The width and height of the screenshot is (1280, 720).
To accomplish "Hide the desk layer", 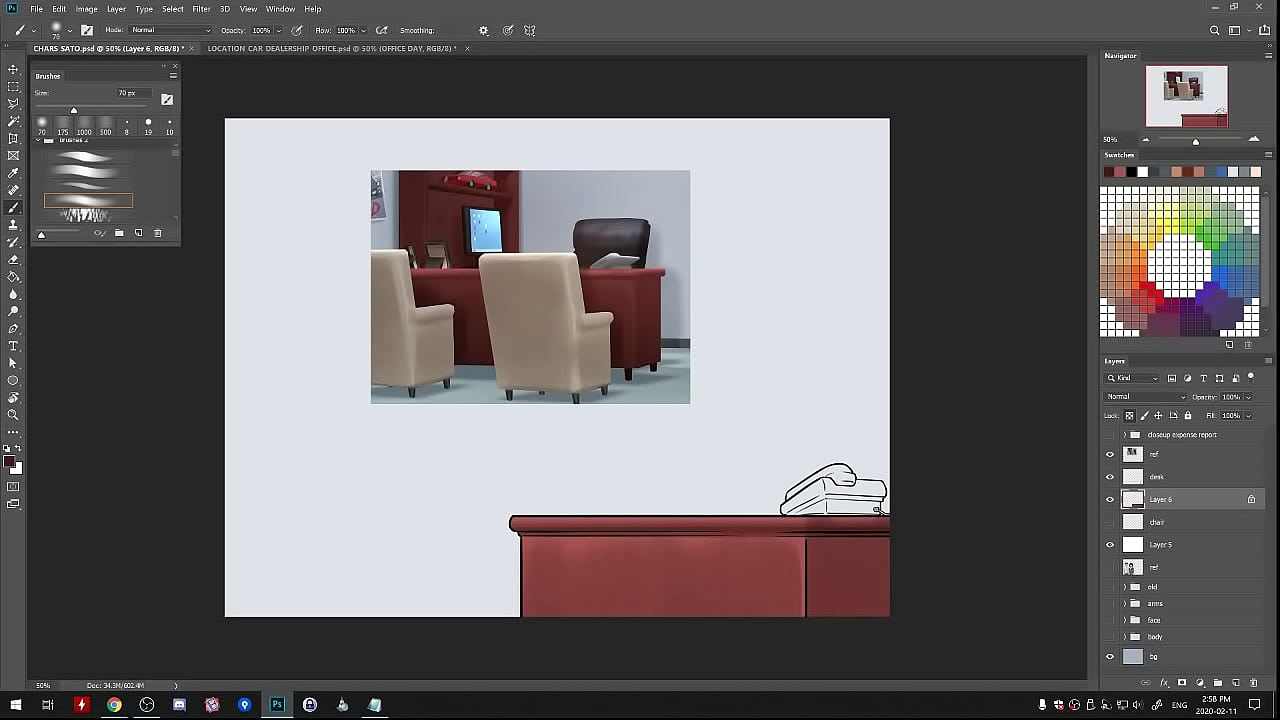I will click(x=1109, y=477).
